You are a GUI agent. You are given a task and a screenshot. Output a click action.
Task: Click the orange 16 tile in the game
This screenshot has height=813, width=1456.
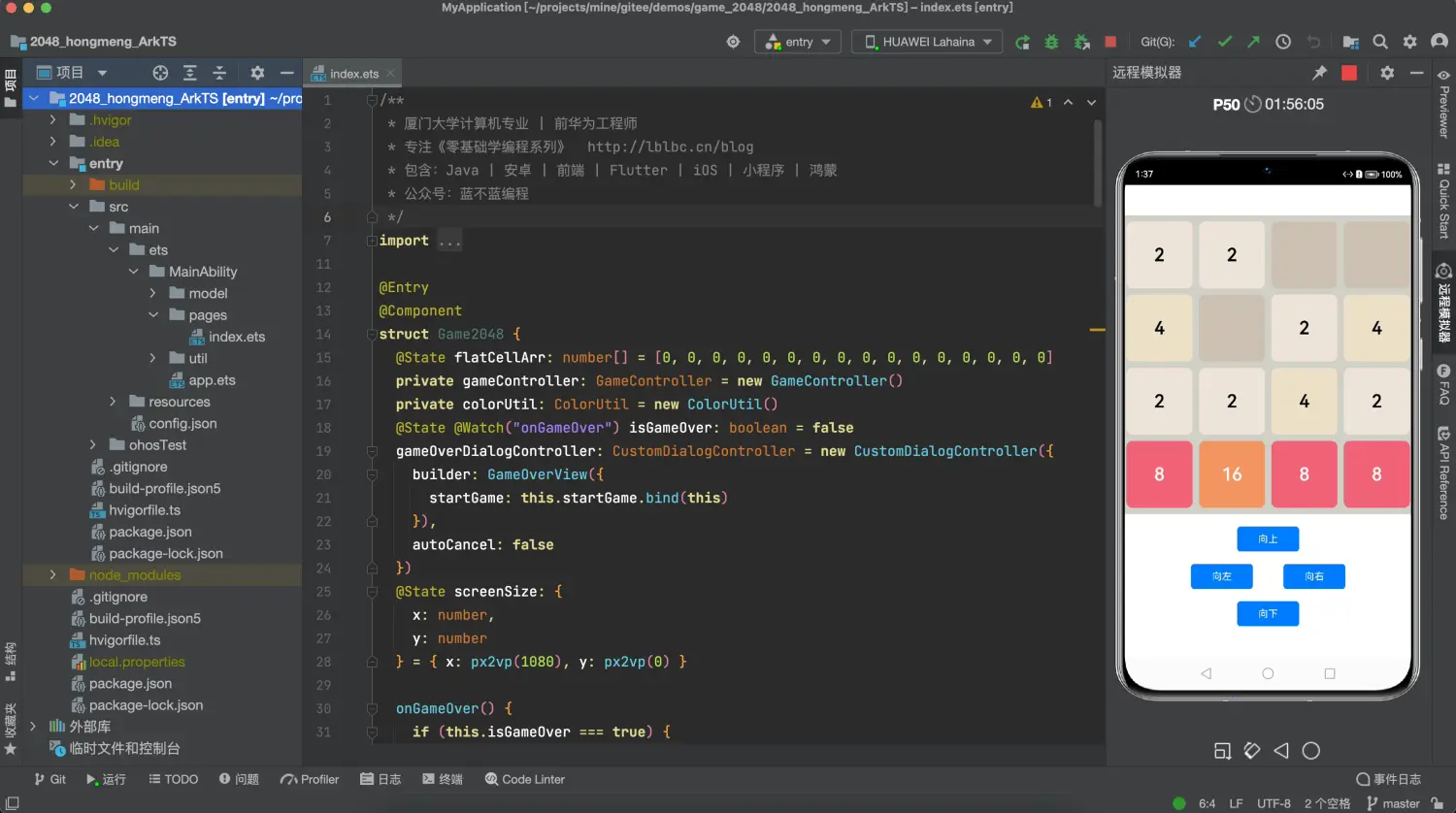(1231, 474)
